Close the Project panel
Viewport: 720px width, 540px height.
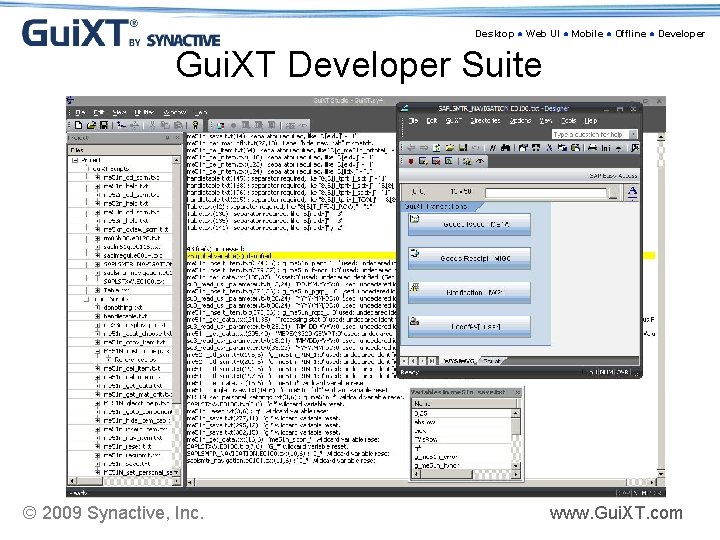tap(177, 138)
